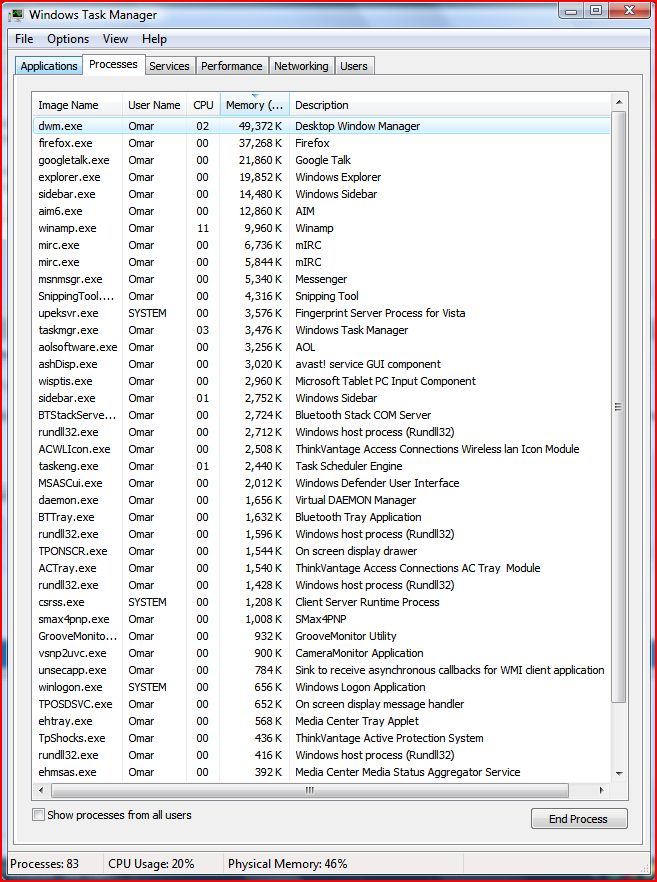Image resolution: width=657 pixels, height=882 pixels.
Task: Select the googletalk.exe process
Action: click(x=321, y=160)
